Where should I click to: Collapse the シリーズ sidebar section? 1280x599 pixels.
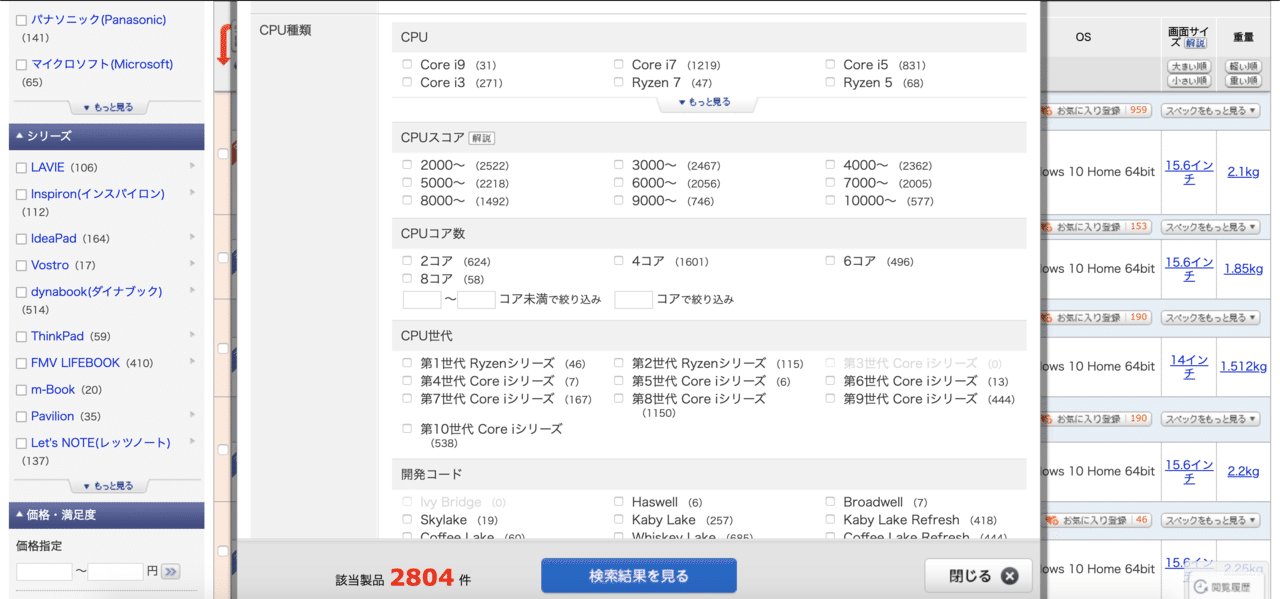pos(106,137)
